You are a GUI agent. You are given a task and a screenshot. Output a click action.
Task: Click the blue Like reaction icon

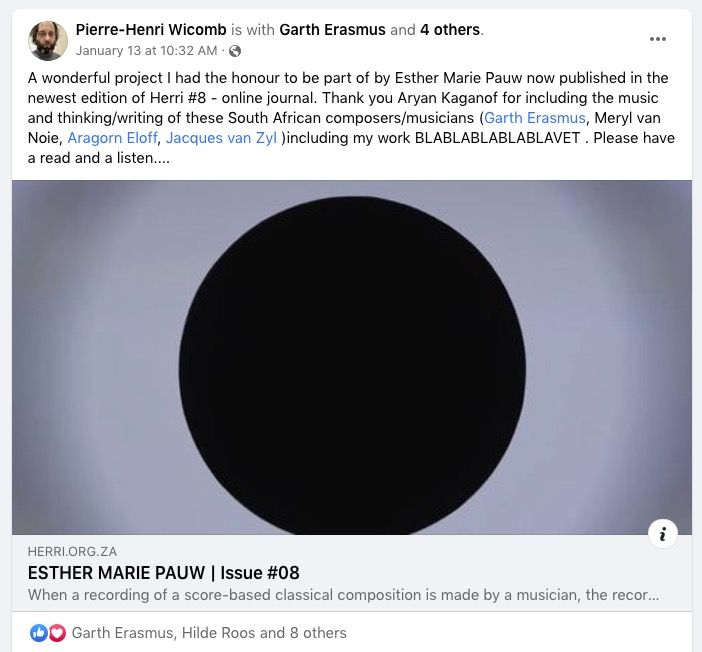pos(39,632)
